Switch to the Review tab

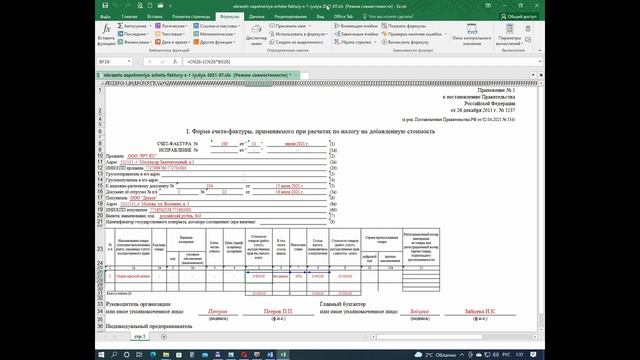point(290,17)
